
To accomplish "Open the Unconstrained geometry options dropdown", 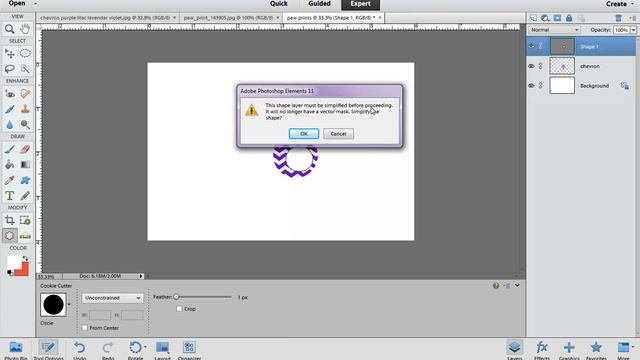I will click(112, 298).
